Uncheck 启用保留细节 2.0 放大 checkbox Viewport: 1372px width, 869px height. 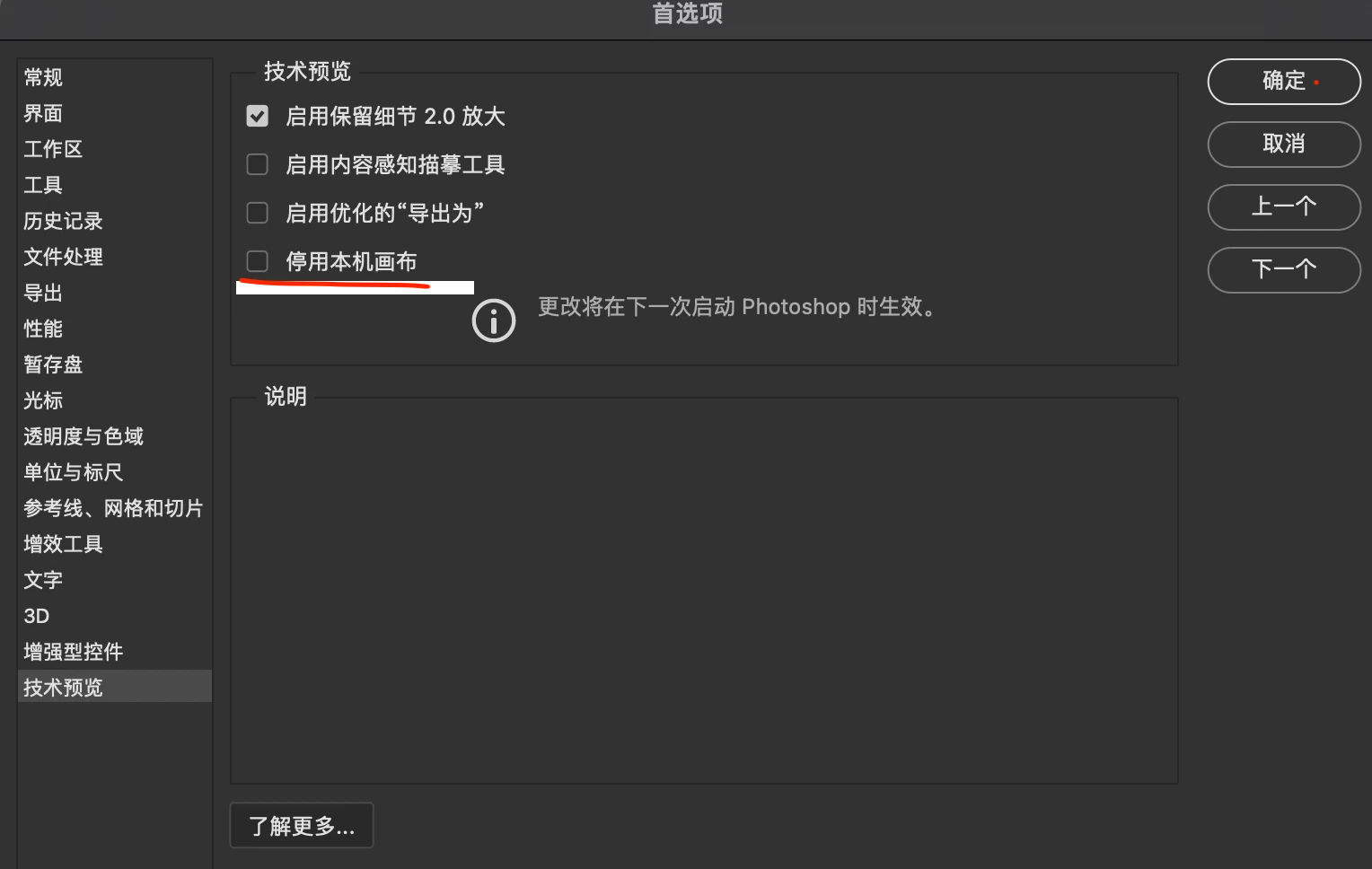click(258, 116)
